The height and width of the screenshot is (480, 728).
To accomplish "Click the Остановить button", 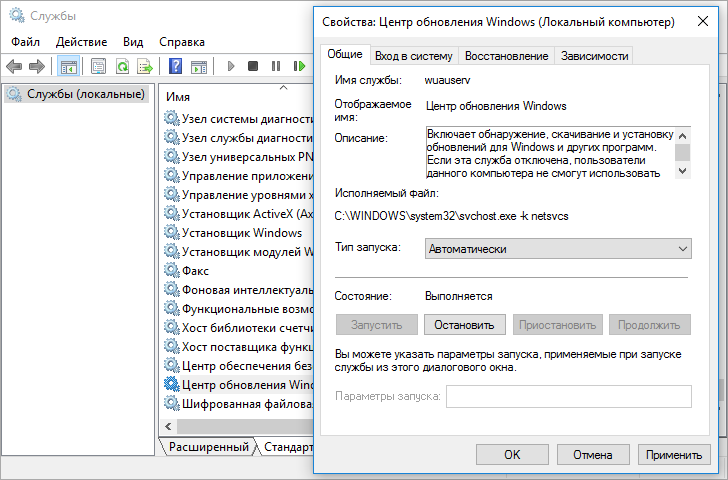I will tap(466, 325).
